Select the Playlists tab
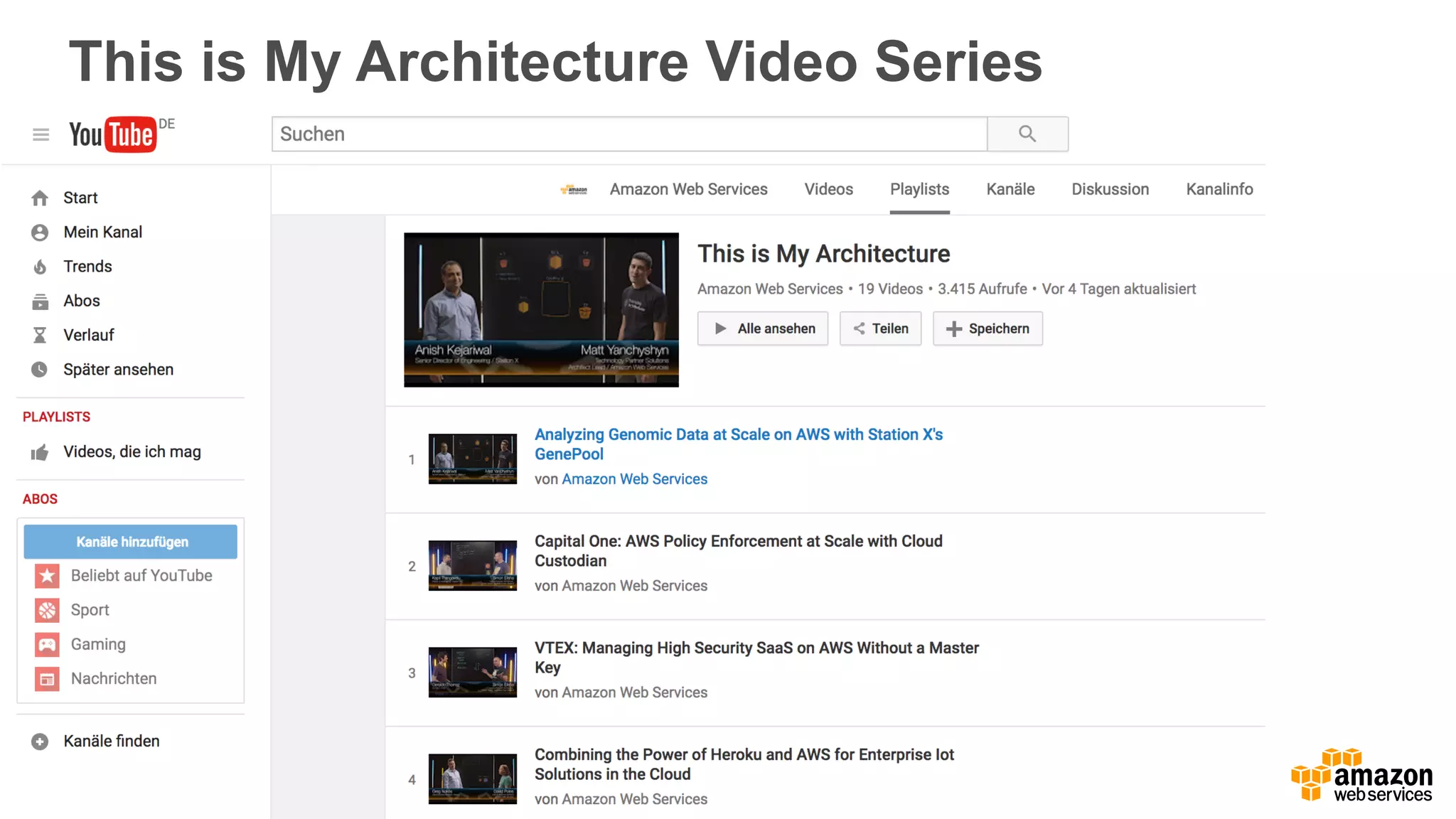The width and height of the screenshot is (1456, 819). pos(919,189)
